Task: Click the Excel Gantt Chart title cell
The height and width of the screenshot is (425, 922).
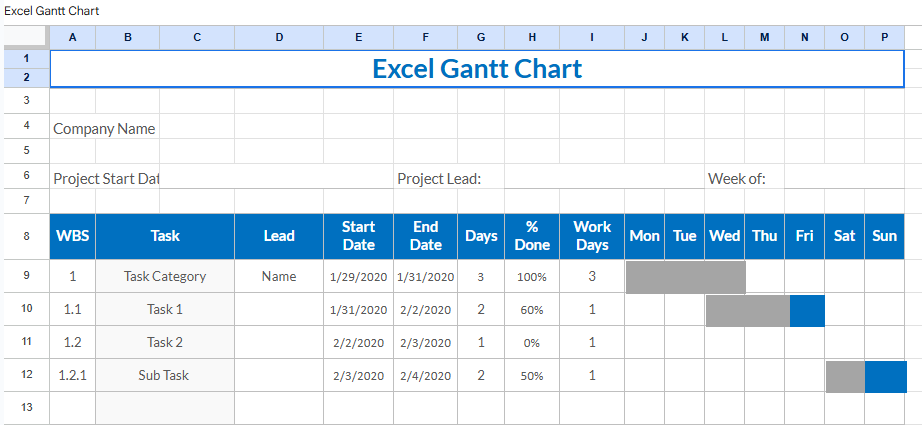Action: coord(476,69)
